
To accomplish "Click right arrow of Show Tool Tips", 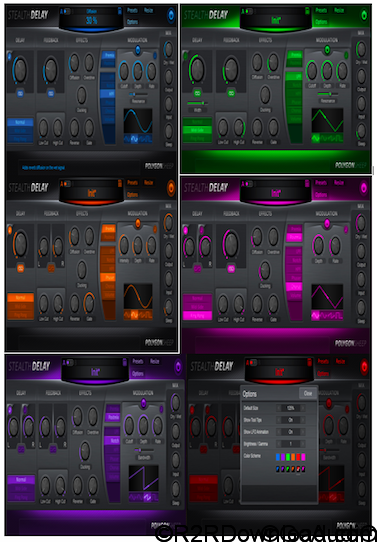I will coord(302,420).
